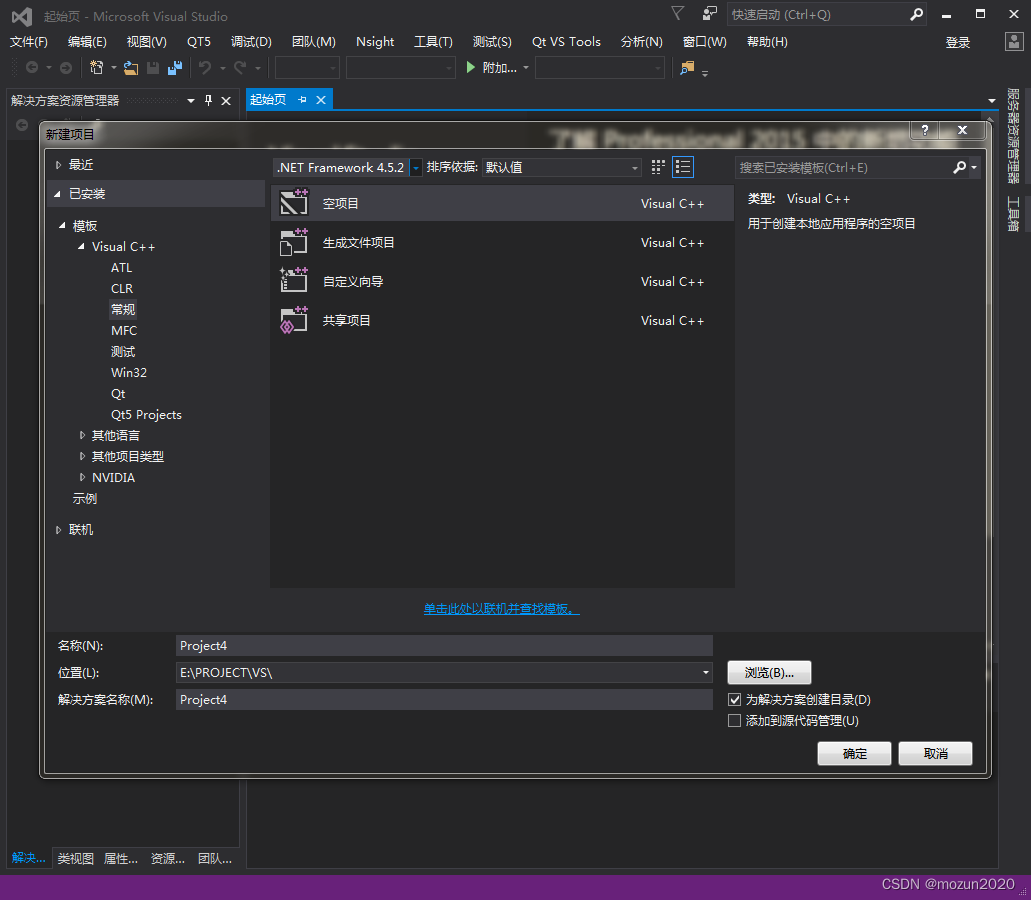Open the 位置 path dropdown arrow
This screenshot has width=1031, height=900.
click(706, 673)
